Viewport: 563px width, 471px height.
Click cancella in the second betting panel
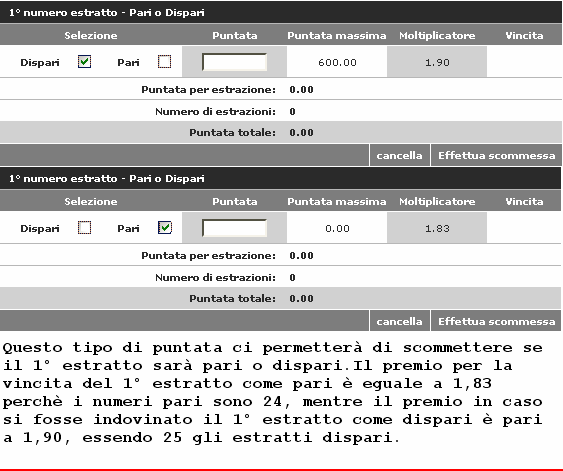pos(400,321)
